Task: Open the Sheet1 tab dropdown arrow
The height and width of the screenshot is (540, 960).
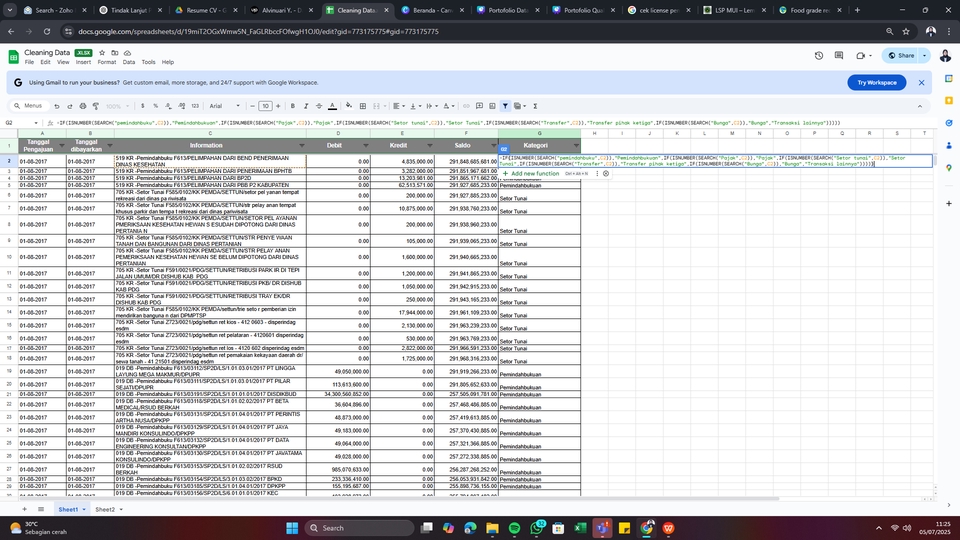Action: pos(84,509)
